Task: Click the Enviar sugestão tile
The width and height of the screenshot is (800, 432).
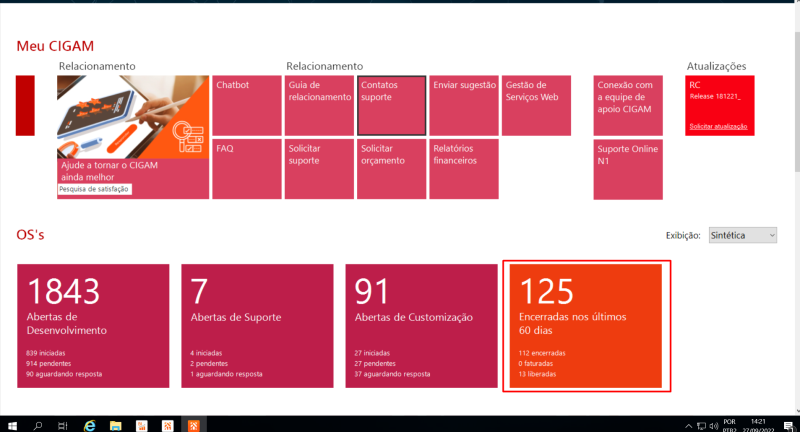Action: [464, 106]
